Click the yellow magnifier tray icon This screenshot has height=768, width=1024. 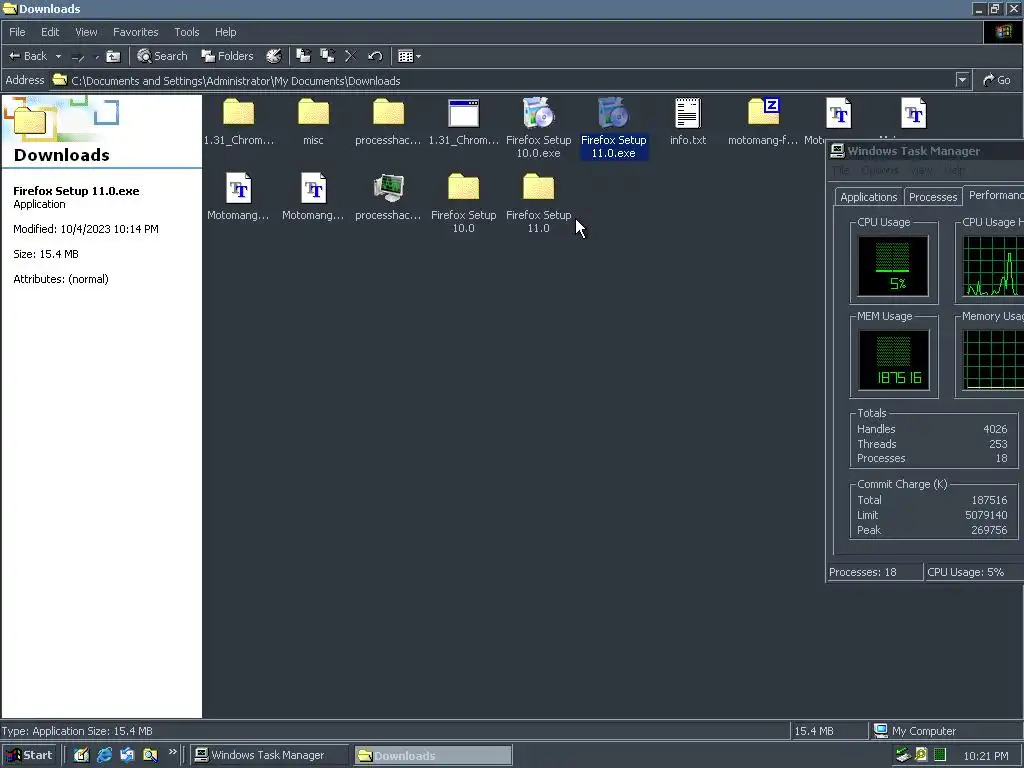tap(921, 755)
